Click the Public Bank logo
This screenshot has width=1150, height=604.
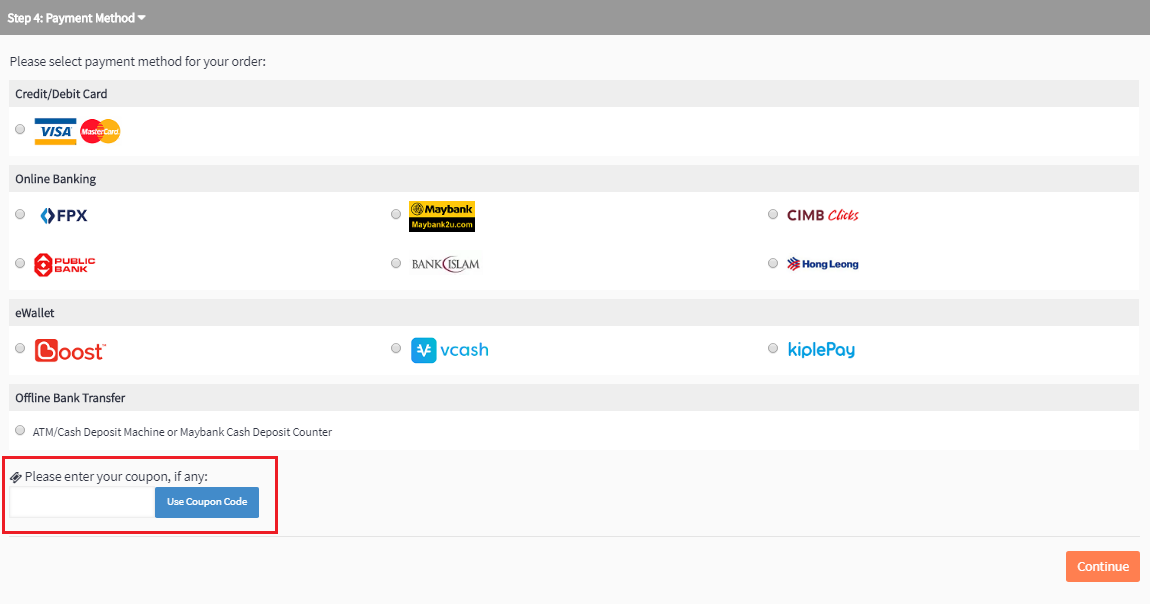click(65, 265)
